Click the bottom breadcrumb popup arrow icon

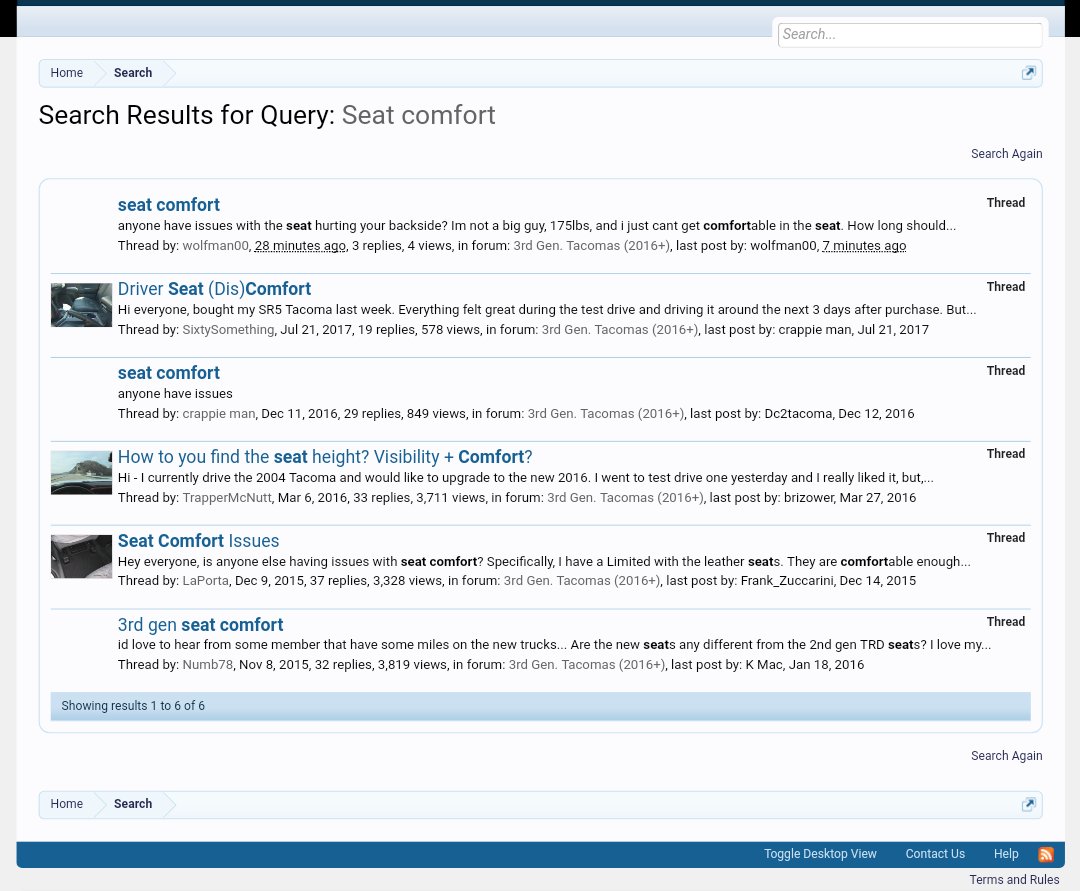click(1028, 804)
